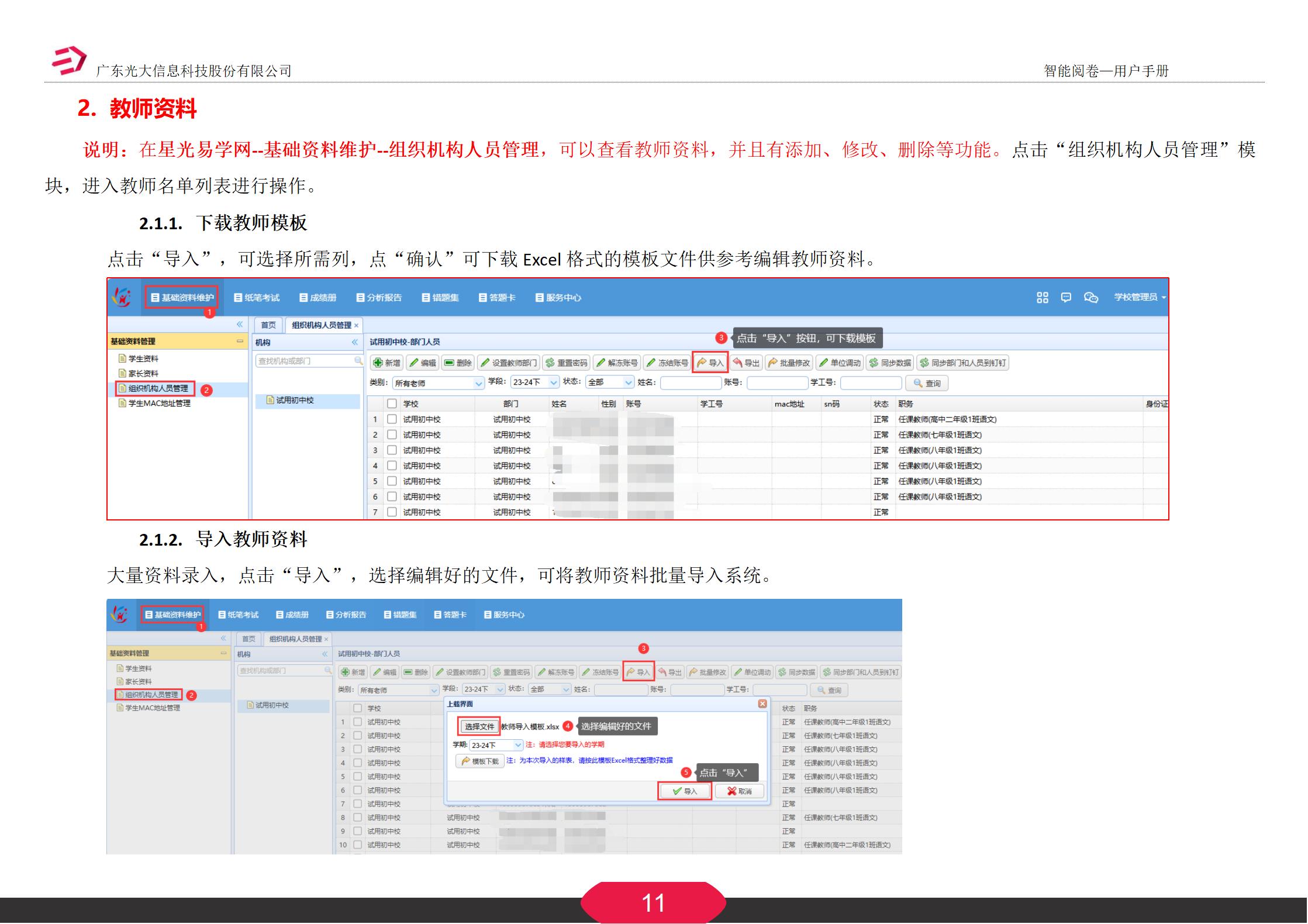Open the 纸笔考试 menu
This screenshot has height=924, width=1308.
tap(259, 298)
